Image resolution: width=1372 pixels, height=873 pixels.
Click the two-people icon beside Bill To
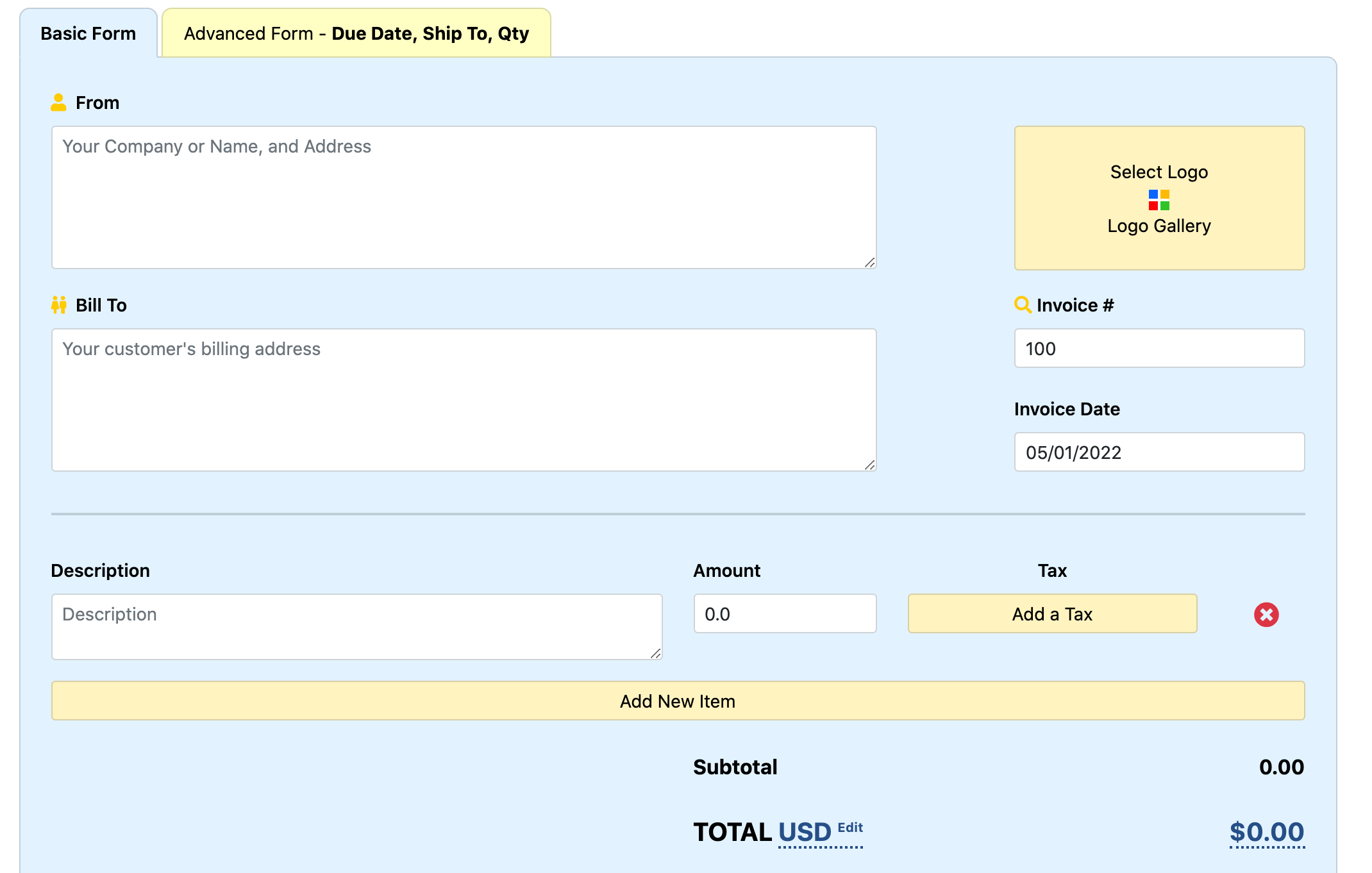(59, 304)
